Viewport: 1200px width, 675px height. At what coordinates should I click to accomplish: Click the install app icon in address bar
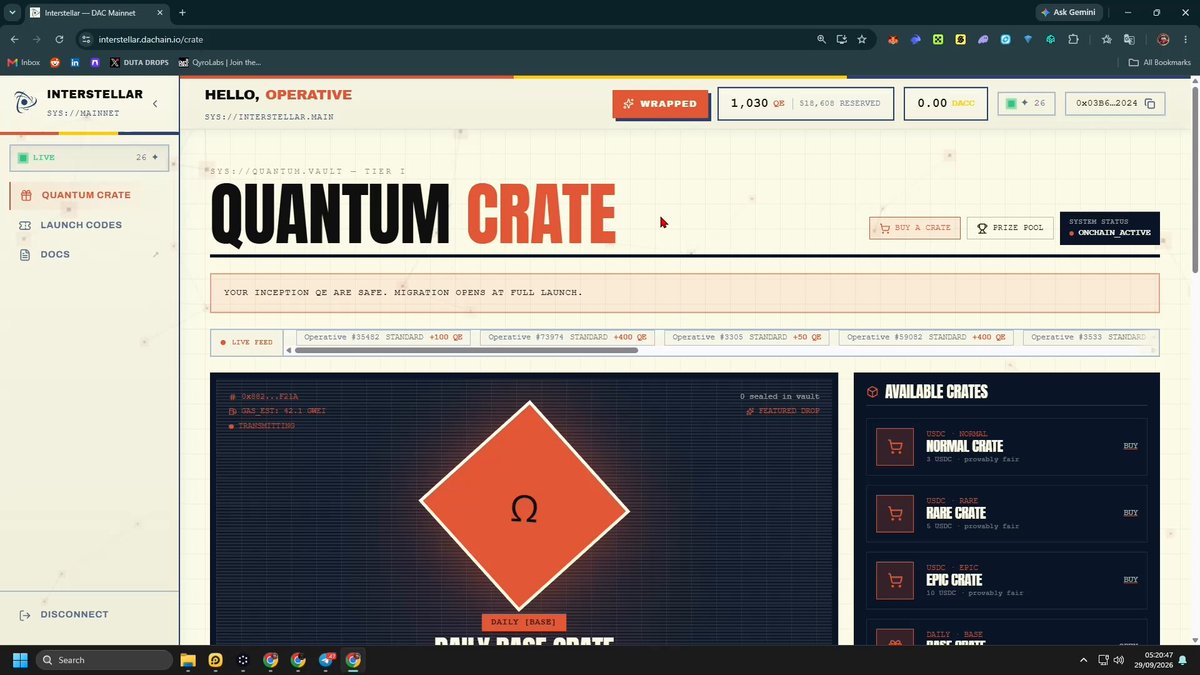(x=841, y=39)
